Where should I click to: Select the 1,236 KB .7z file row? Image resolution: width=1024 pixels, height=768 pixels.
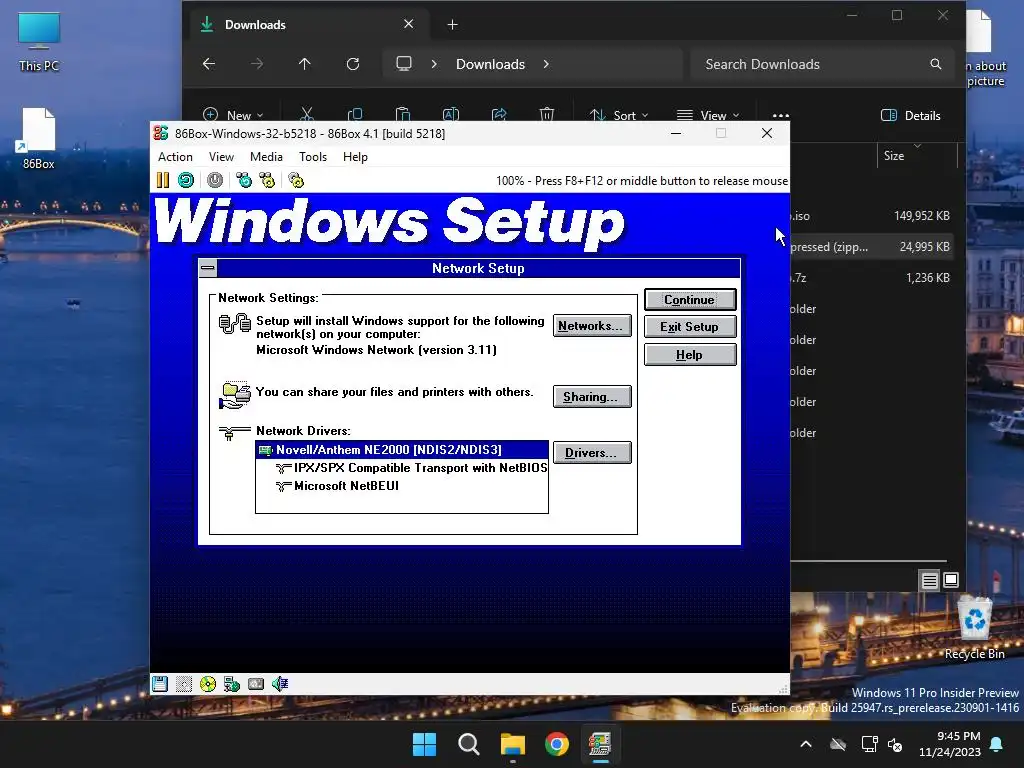872,278
